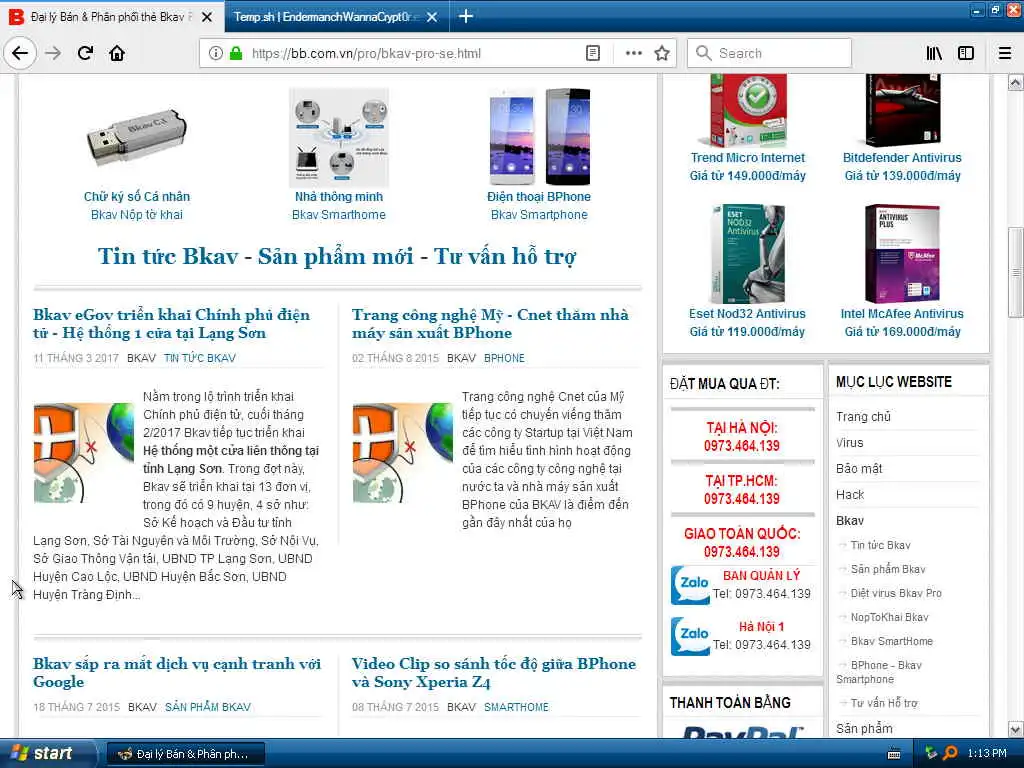Image resolution: width=1024 pixels, height=768 pixels.
Task: Open Bkav eGov Lạng Sơn article headline
Action: 171,324
